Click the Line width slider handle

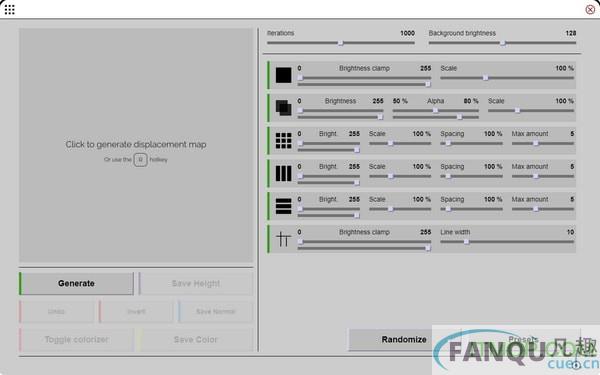pyautogui.click(x=466, y=241)
